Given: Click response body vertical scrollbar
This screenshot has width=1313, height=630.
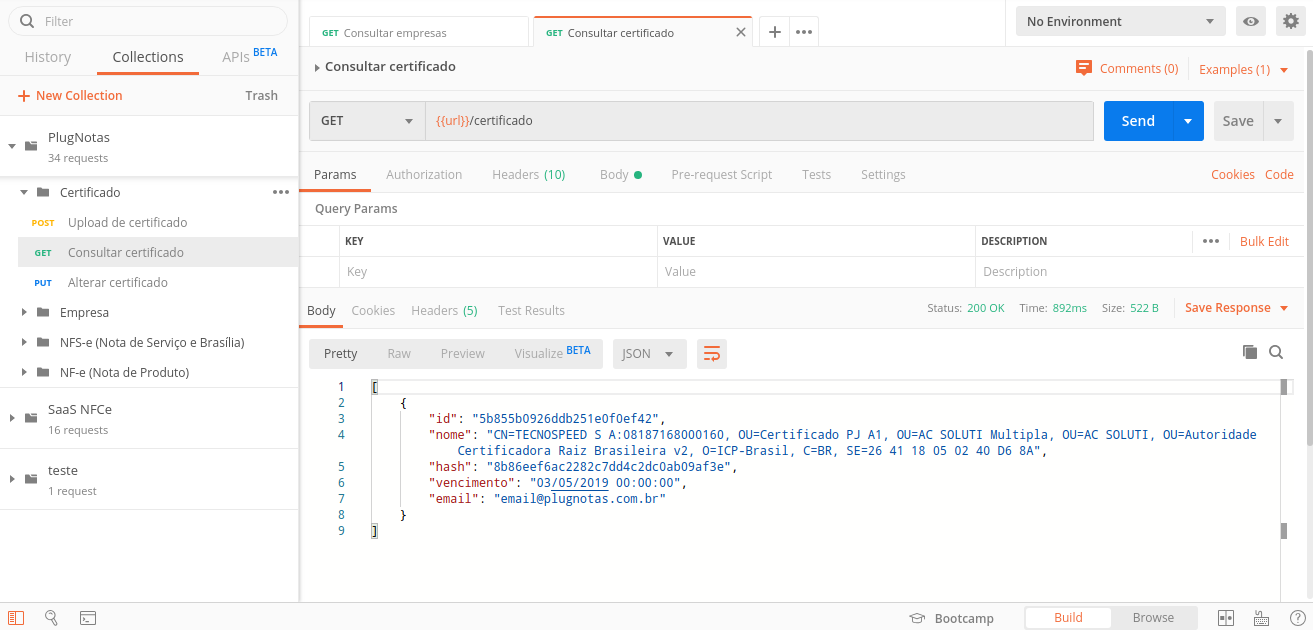Looking at the screenshot, I should point(1284,457).
